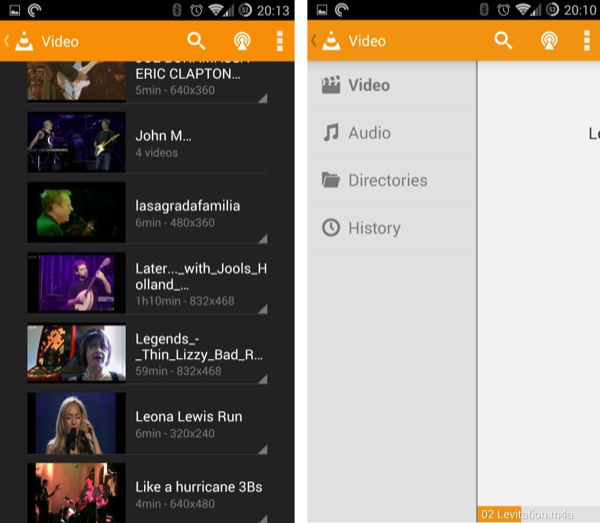Tap the 'John M...' title text
Image resolution: width=600 pixels, height=523 pixels.
pyautogui.click(x=163, y=135)
